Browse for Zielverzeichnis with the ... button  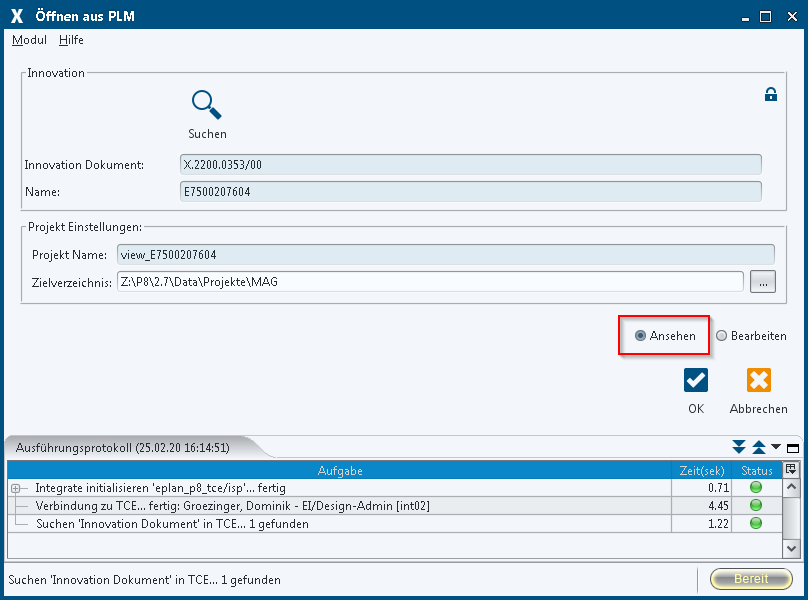pos(763,282)
